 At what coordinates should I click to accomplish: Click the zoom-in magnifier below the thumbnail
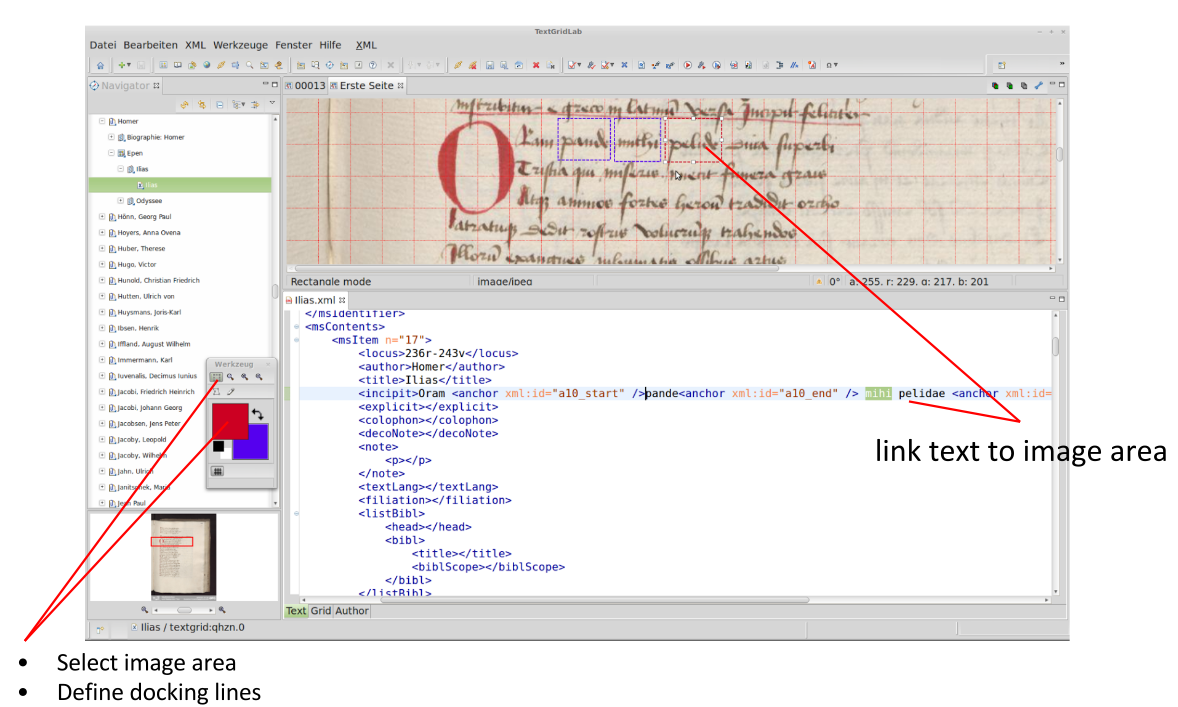[x=222, y=610]
